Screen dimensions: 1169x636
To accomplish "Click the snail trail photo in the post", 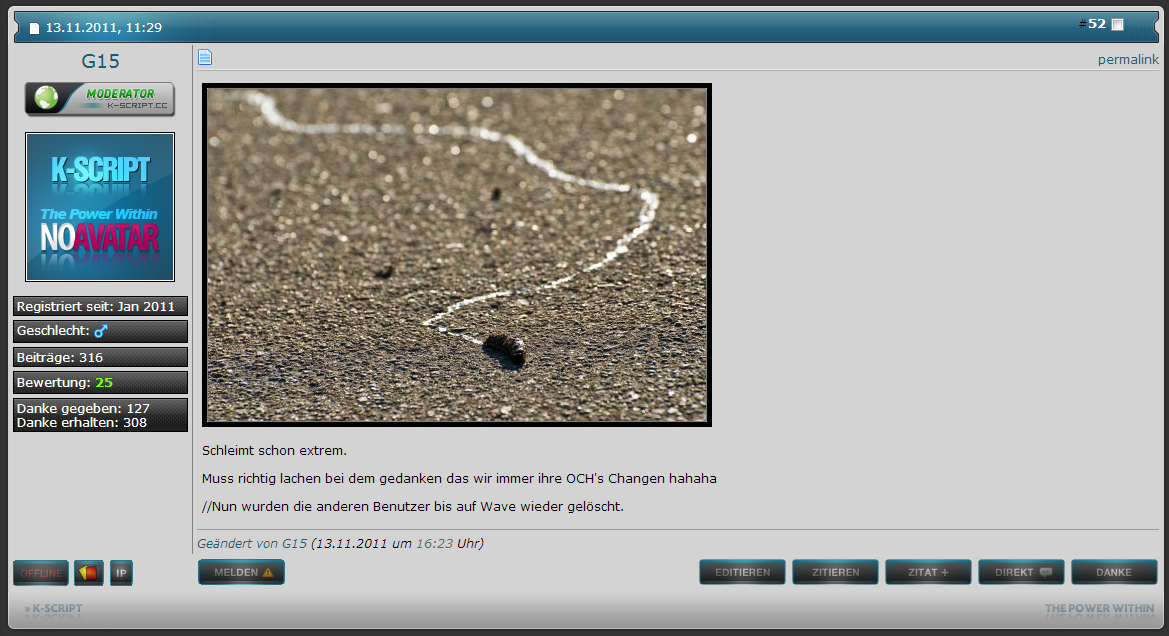I will click(x=457, y=255).
